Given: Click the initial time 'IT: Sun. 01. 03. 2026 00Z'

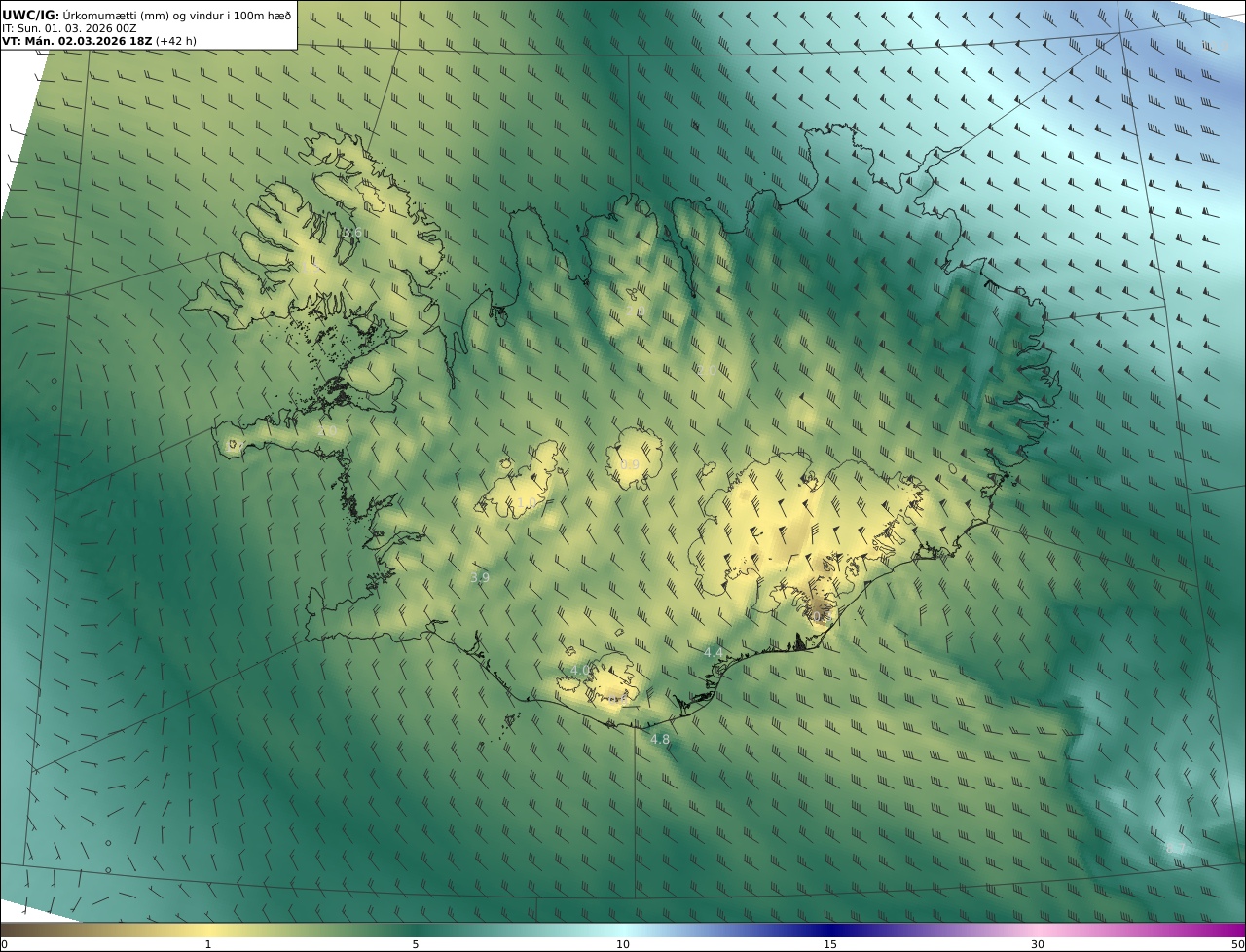Looking at the screenshot, I should point(69,28).
